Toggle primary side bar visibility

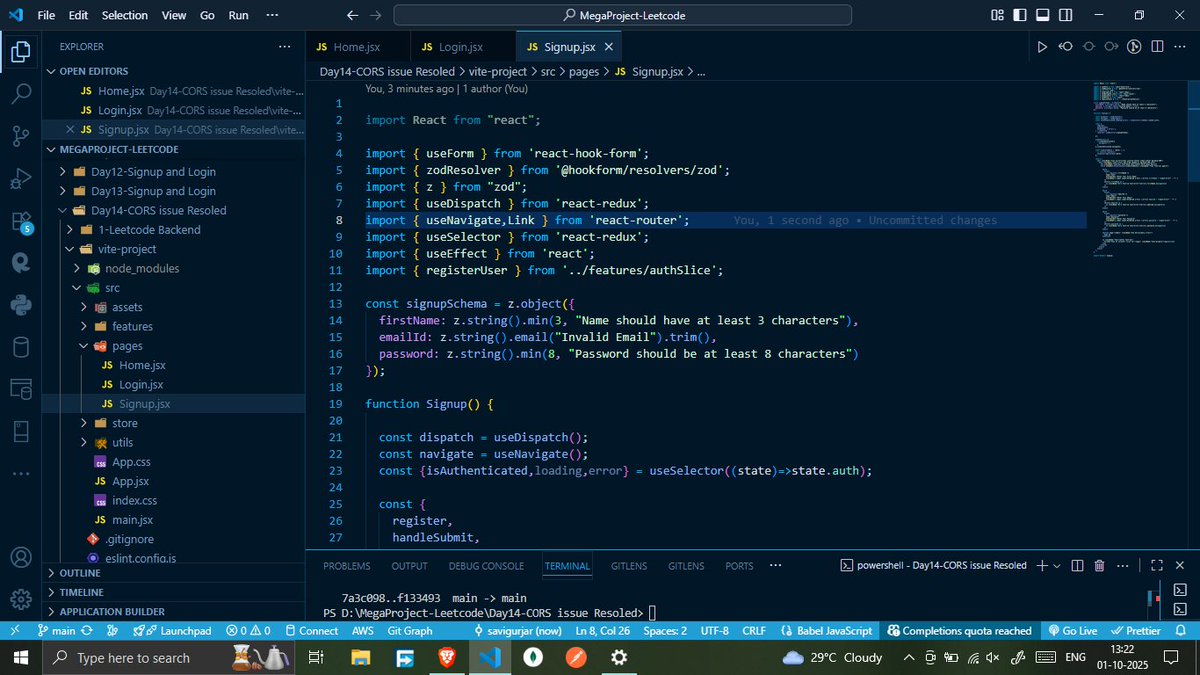pos(1019,15)
